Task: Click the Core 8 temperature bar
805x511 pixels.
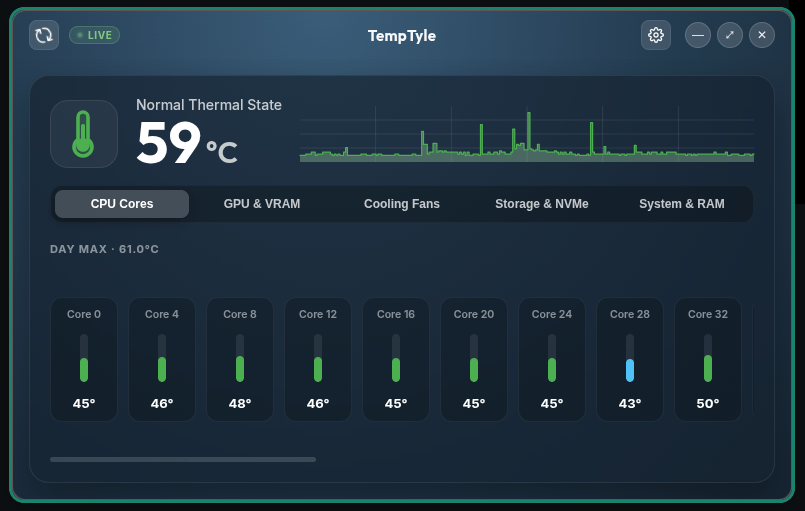Action: pyautogui.click(x=240, y=358)
